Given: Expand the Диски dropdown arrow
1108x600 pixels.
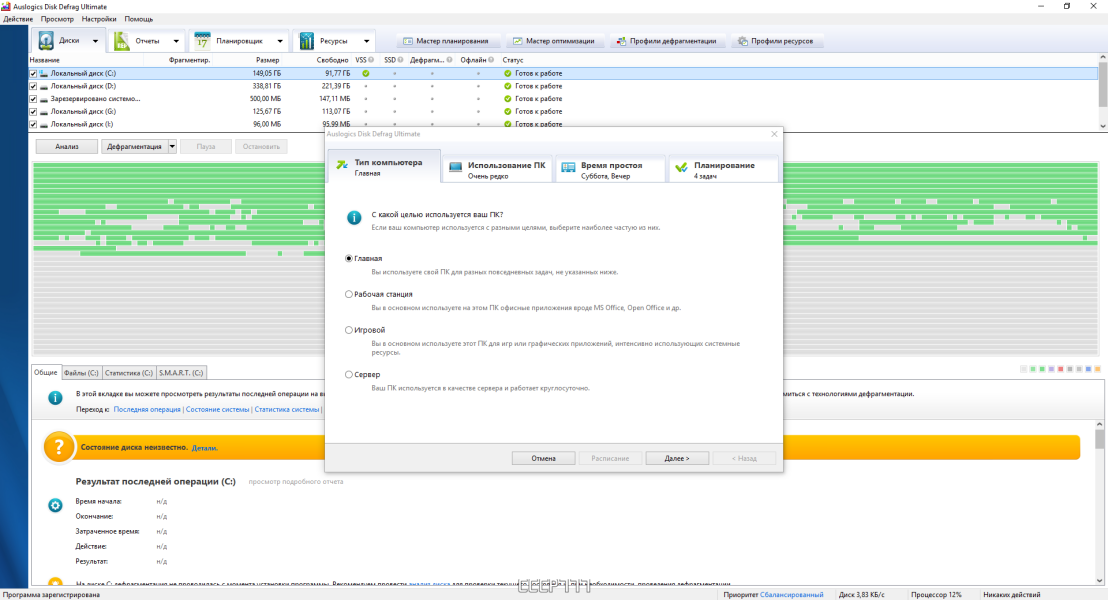Looking at the screenshot, I should [x=95, y=41].
